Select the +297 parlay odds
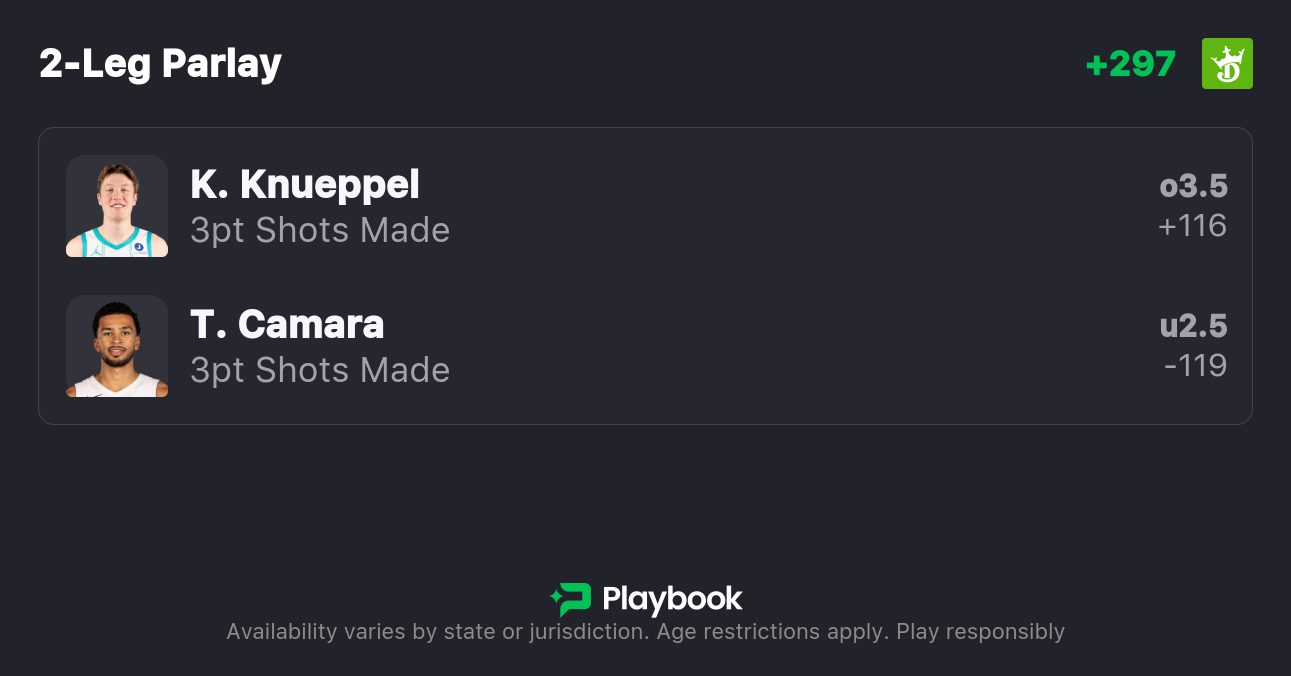This screenshot has width=1291, height=676. pyautogui.click(x=1130, y=64)
